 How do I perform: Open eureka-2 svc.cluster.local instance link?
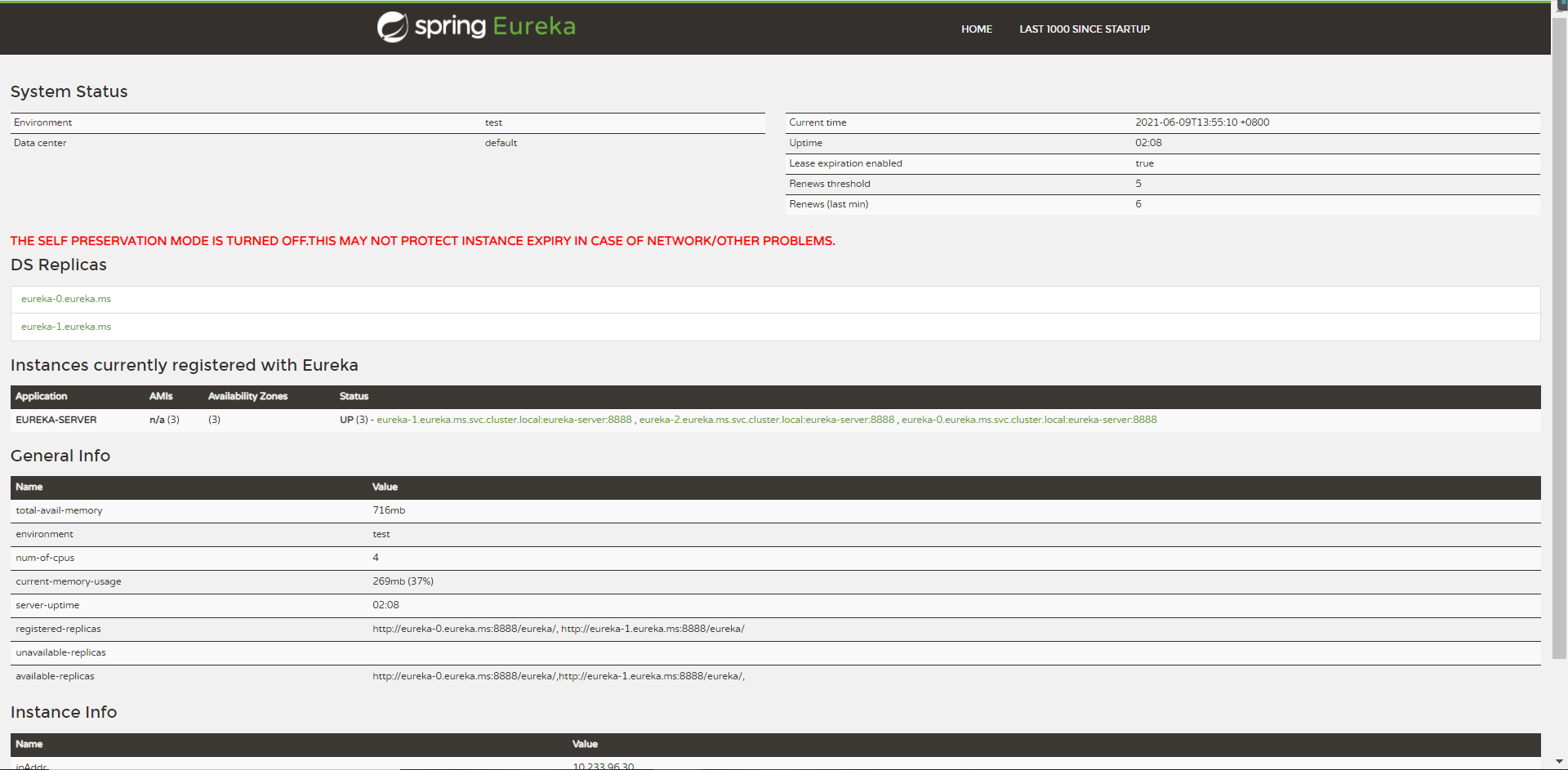pos(767,420)
